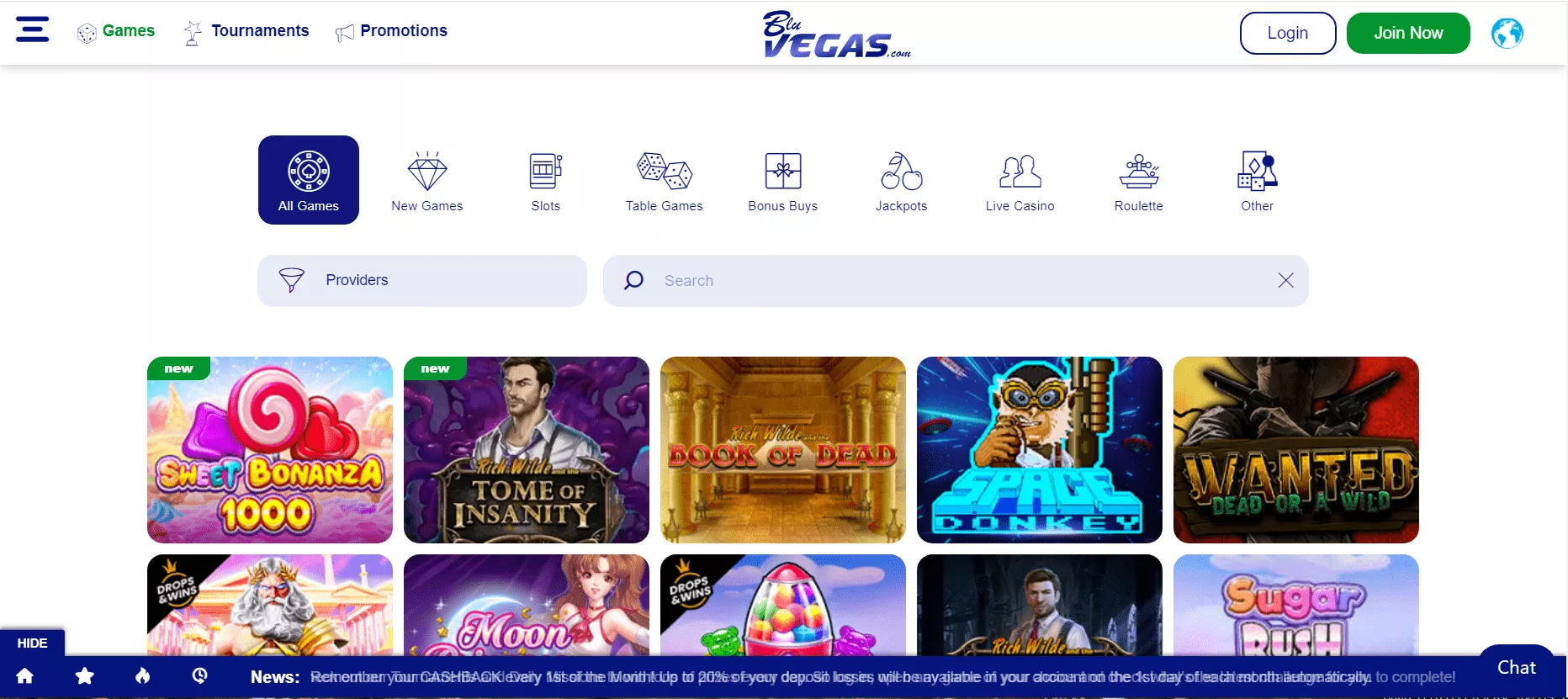Click the flame hot games icon
The width and height of the screenshot is (1568, 699).
click(x=143, y=675)
